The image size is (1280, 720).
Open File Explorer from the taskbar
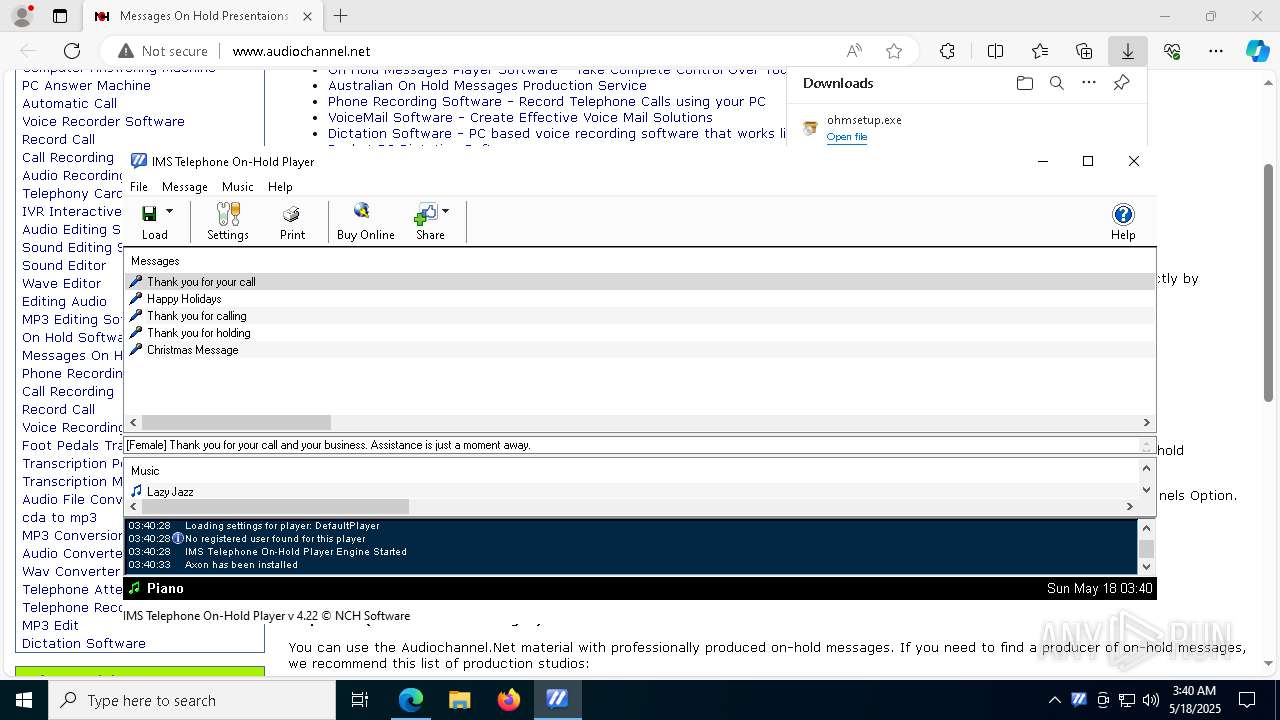[459, 700]
